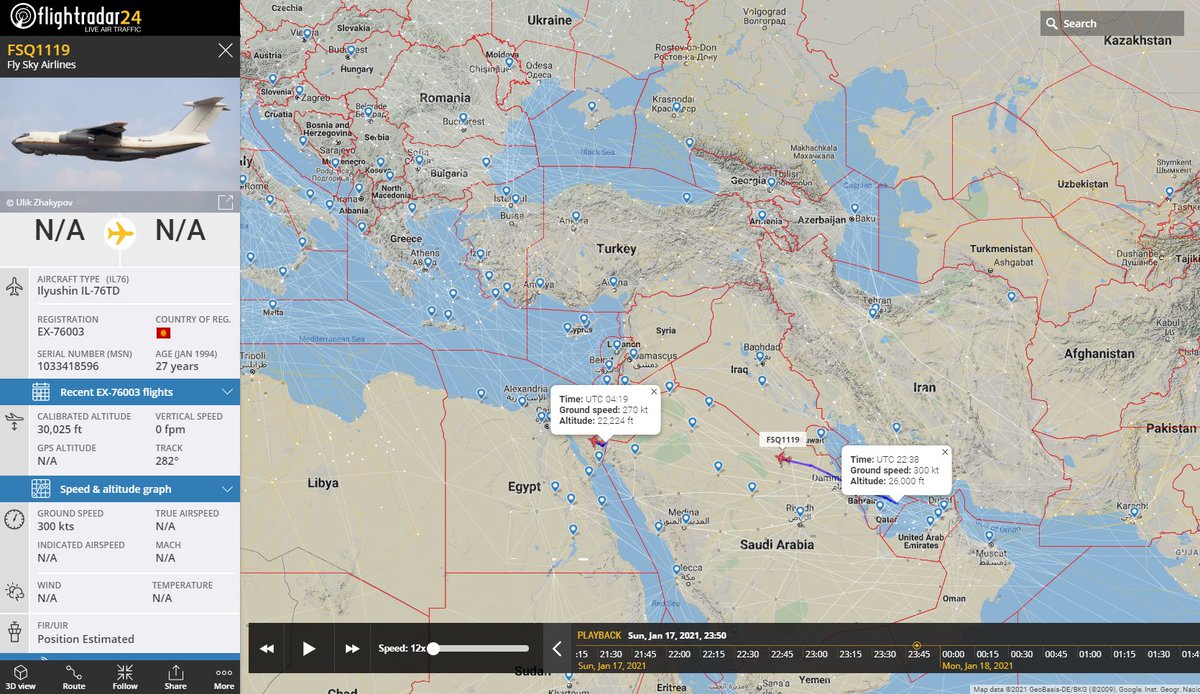Click the wind and temperature weather icon
The height and width of the screenshot is (694, 1200).
coord(14,591)
